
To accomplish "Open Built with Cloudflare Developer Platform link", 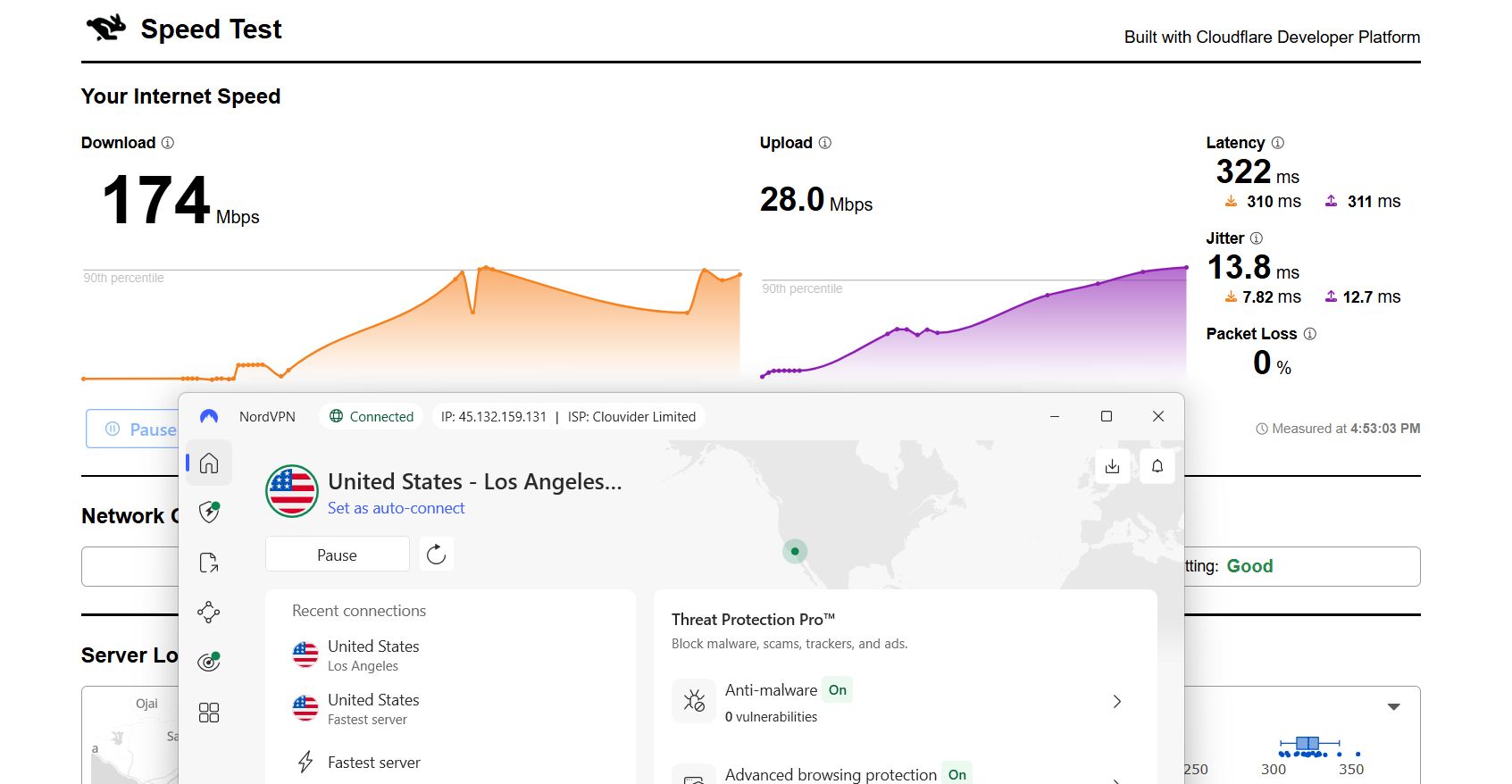I will coord(1272,38).
